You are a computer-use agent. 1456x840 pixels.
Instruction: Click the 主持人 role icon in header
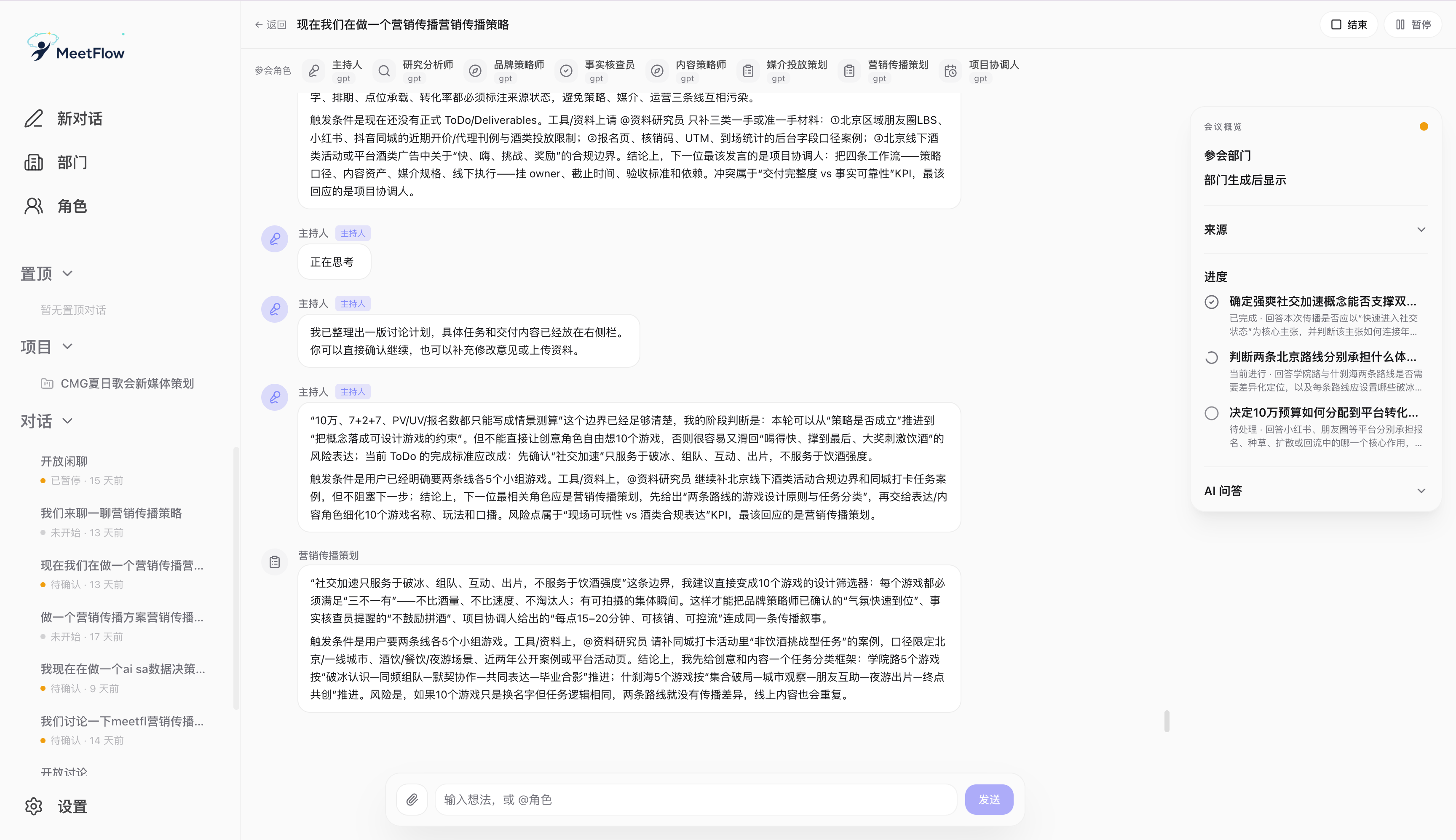[314, 70]
